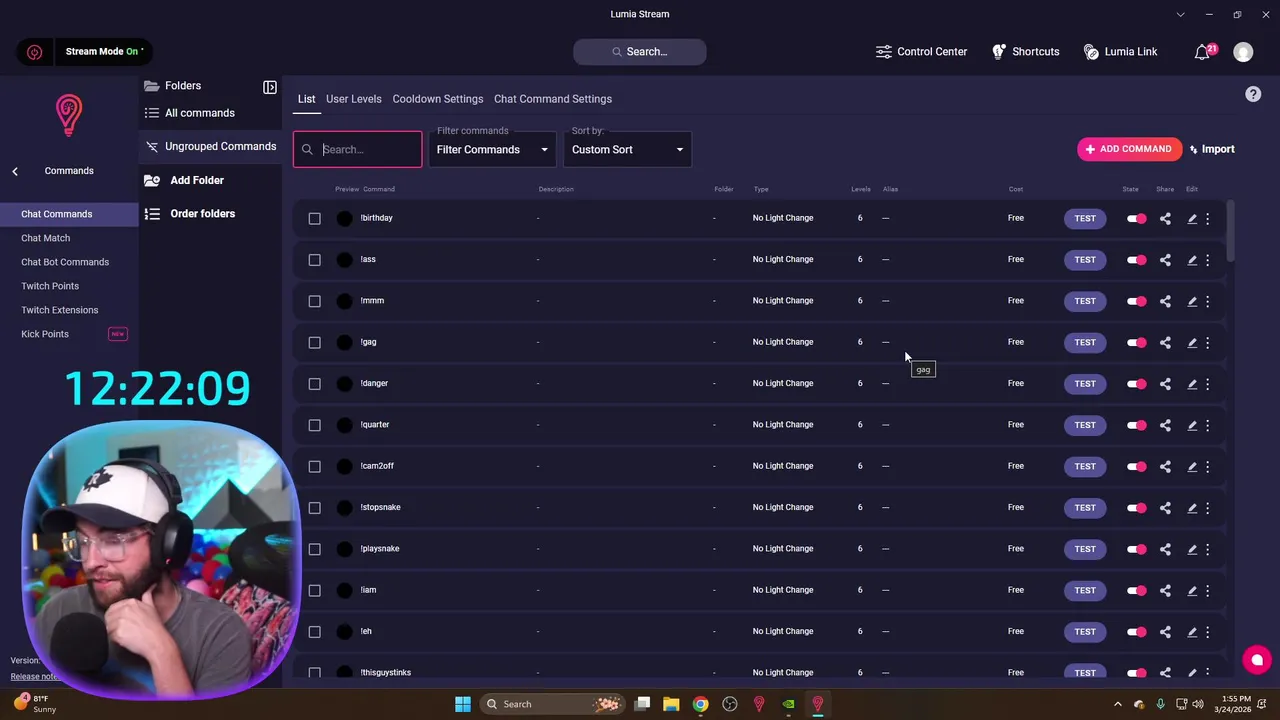
Task: Share the !cam2off command
Action: coord(1165,466)
